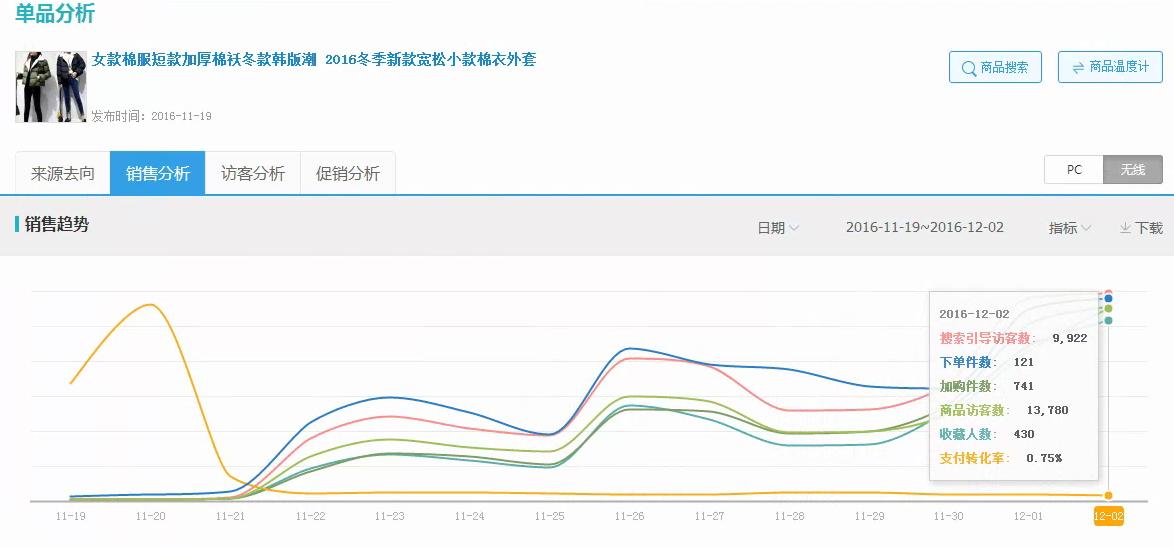The width and height of the screenshot is (1174, 548).
Task: Open the 访客分析 tab
Action: 253,174
